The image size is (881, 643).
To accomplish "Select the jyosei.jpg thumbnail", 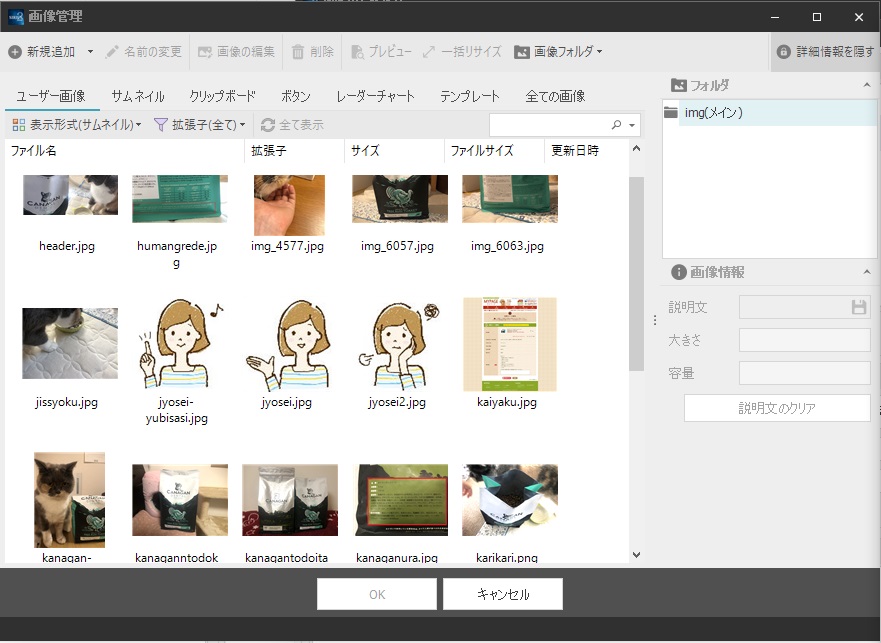I will point(288,344).
